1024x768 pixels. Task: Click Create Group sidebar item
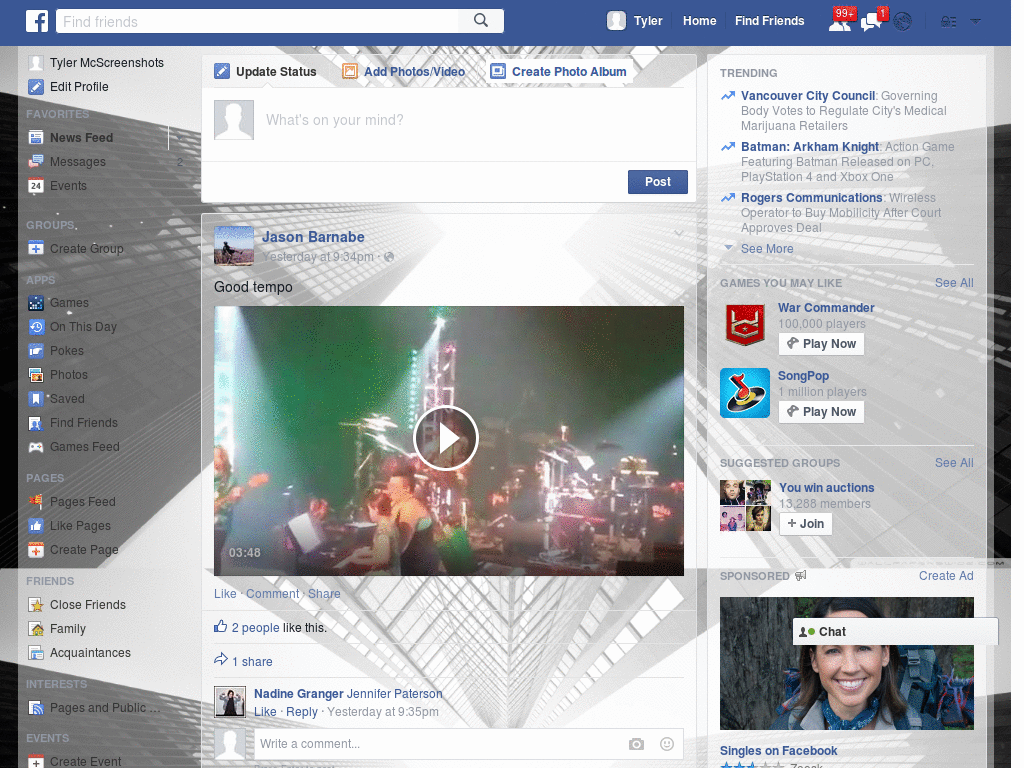[x=86, y=249]
